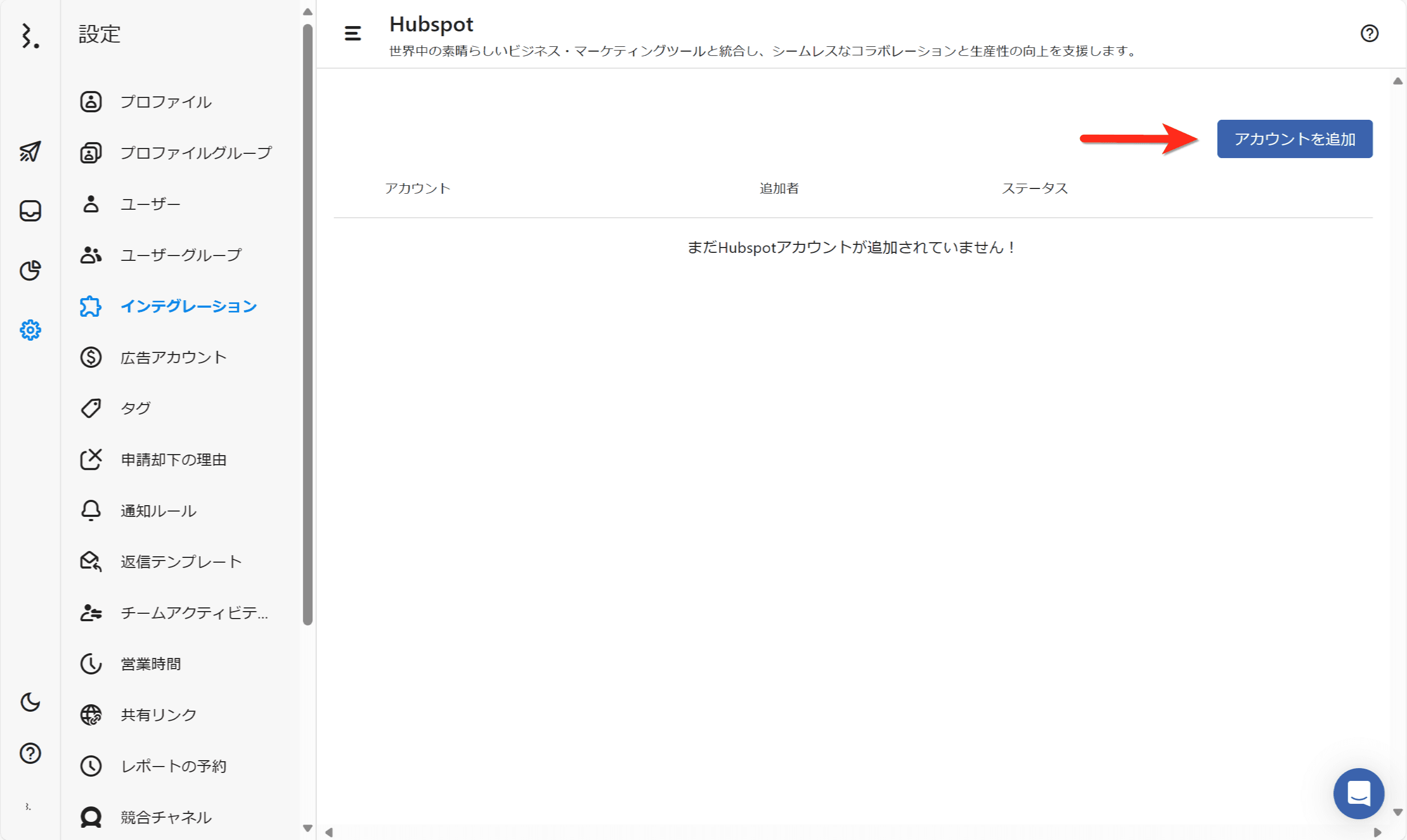1407x840 pixels.
Task: Click the app logo at top left
Action: [x=30, y=36]
